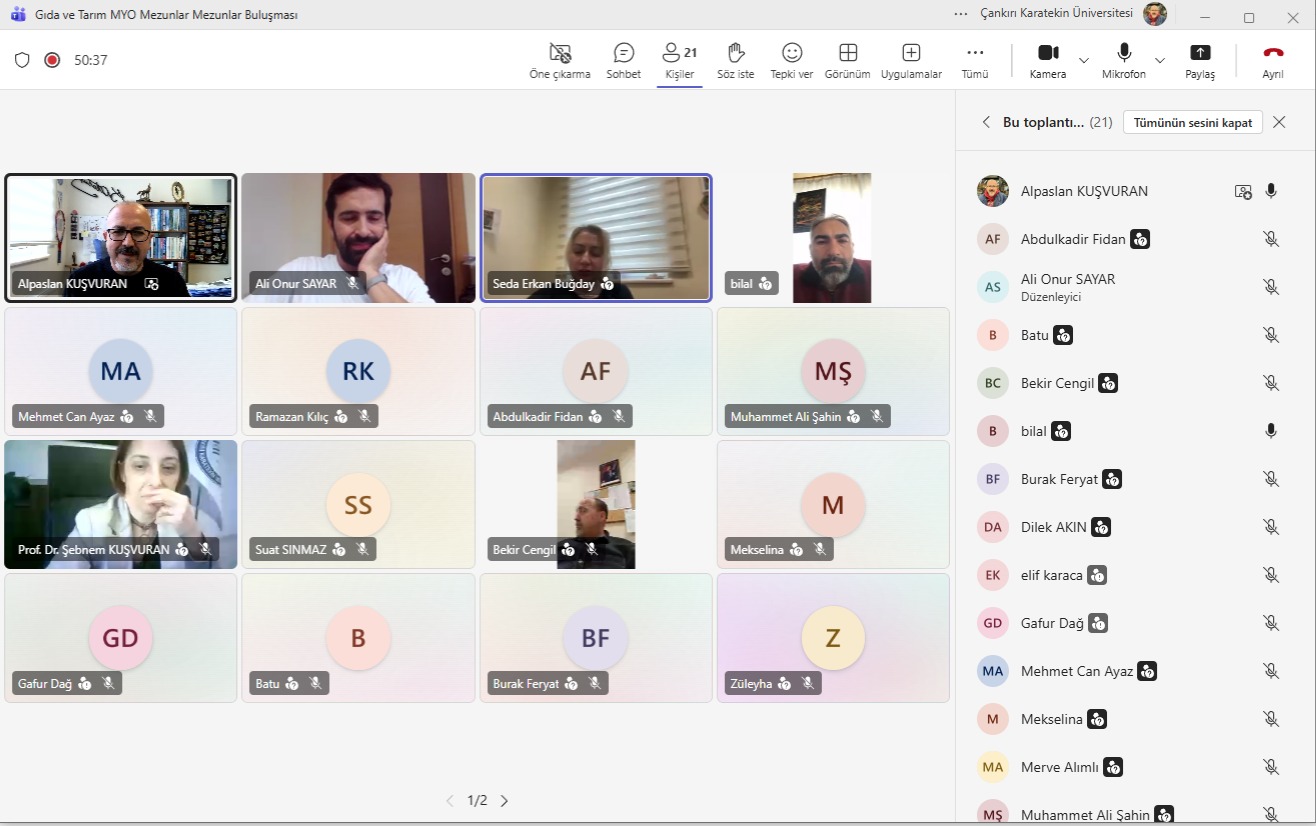Open the Sohbet chat panel
1316x826 pixels.
pos(623,60)
